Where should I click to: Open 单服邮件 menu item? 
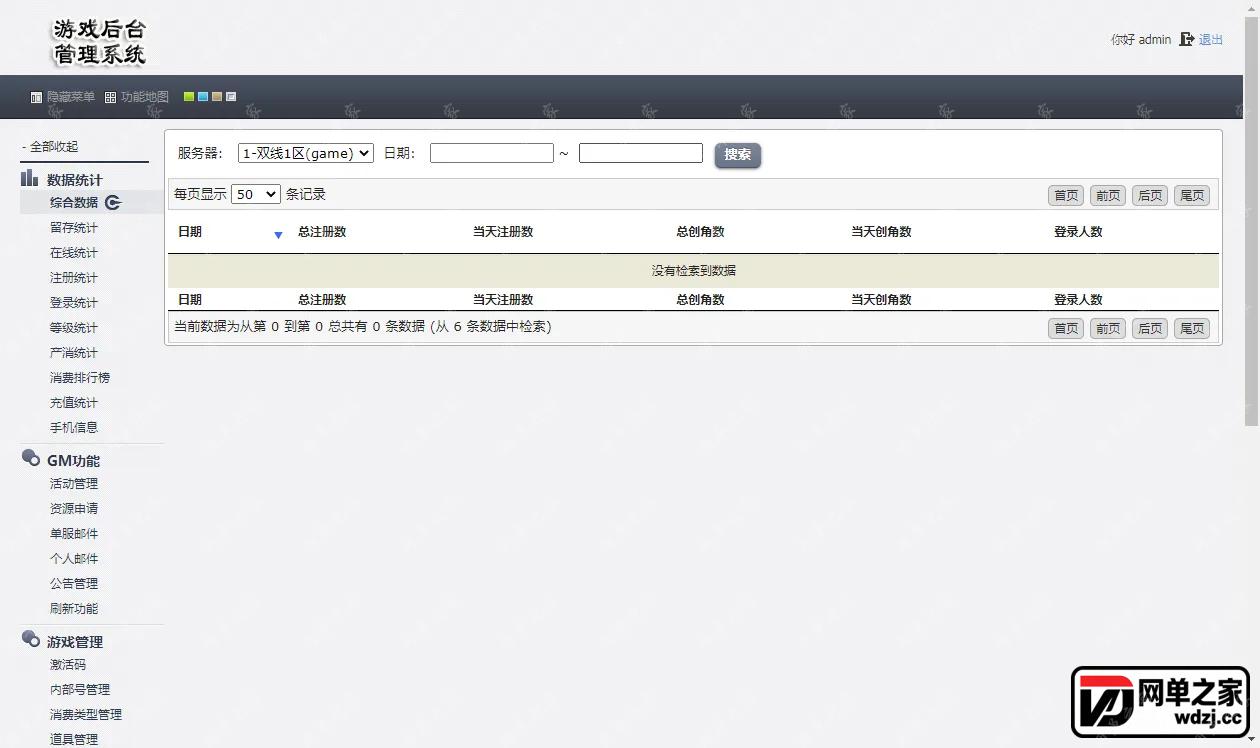click(74, 534)
